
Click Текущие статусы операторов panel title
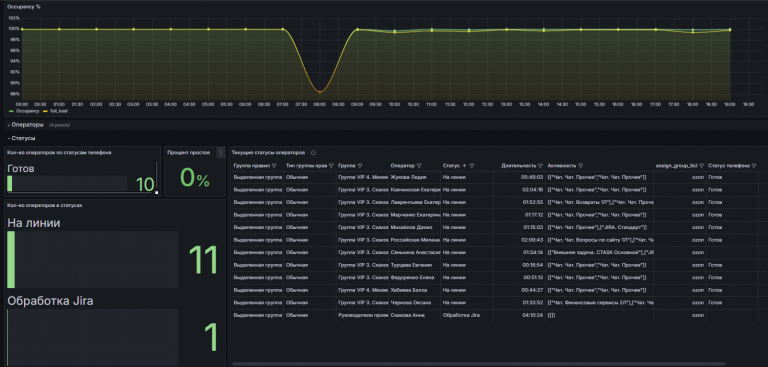[x=268, y=153]
